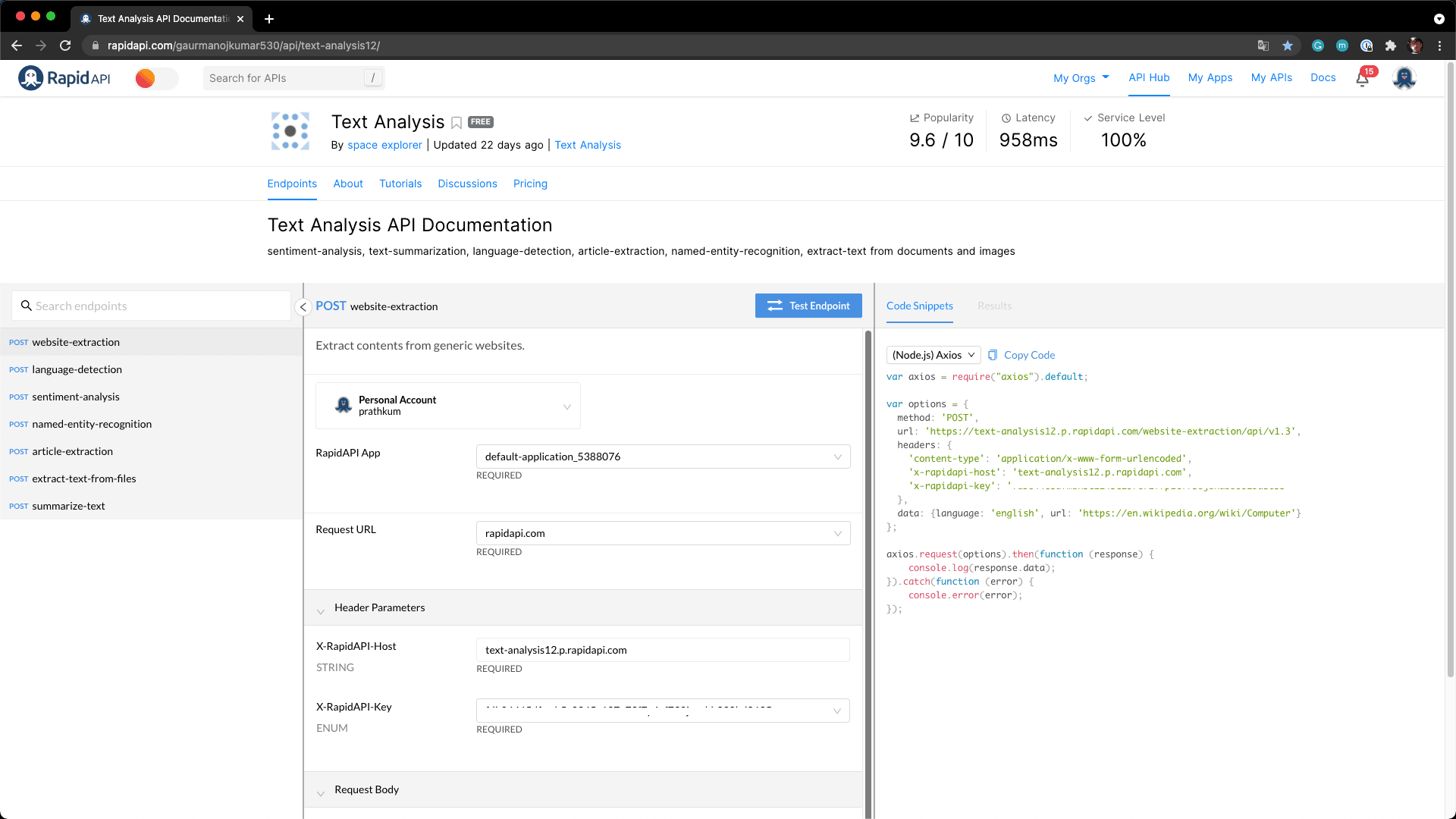Open the Request URL dropdown

coord(663,533)
